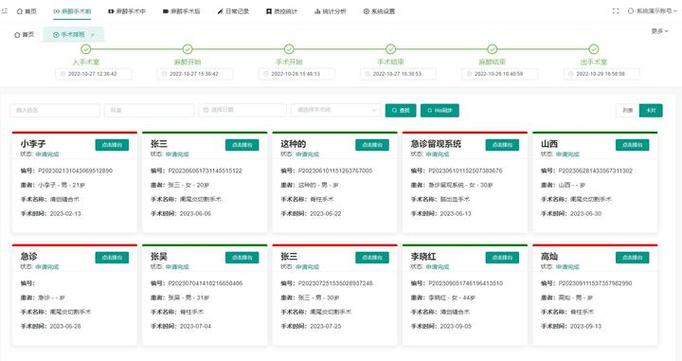Click the clock icon in 出手术室 time field

point(571,74)
